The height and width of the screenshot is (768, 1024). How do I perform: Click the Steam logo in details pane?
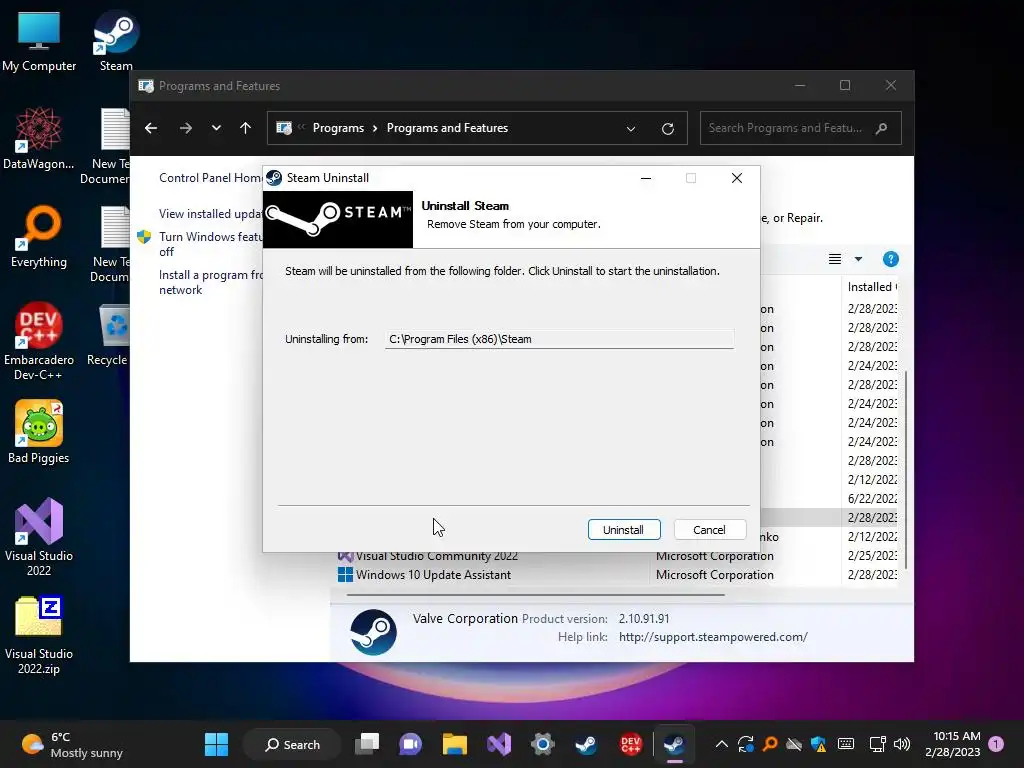(374, 632)
